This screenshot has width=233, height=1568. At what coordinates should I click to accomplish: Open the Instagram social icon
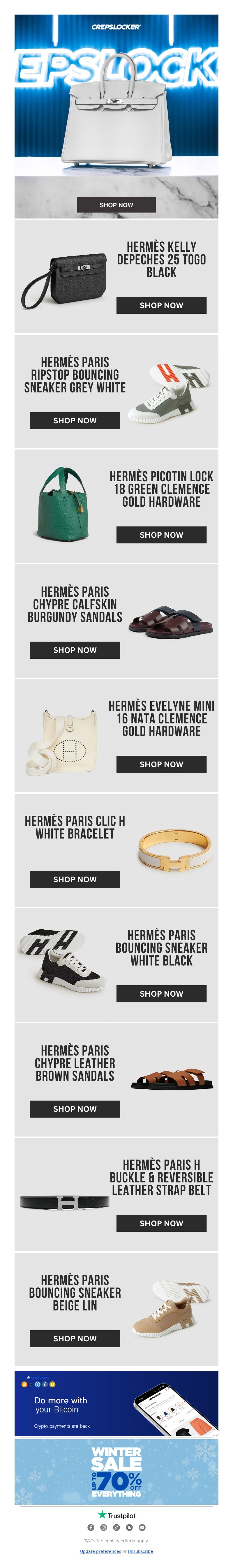pyautogui.click(x=103, y=1527)
